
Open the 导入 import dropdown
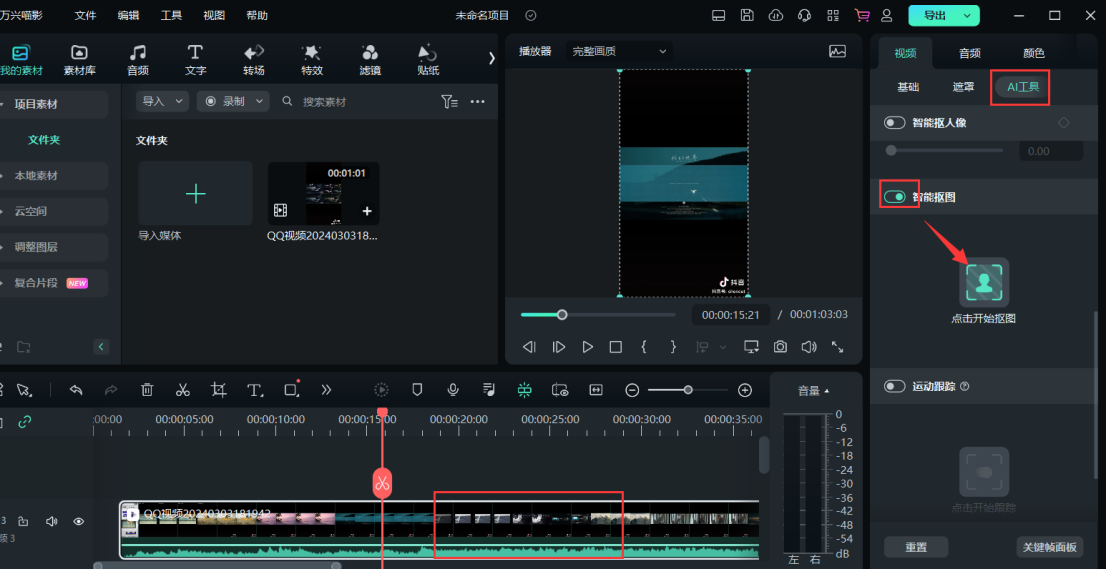point(163,101)
